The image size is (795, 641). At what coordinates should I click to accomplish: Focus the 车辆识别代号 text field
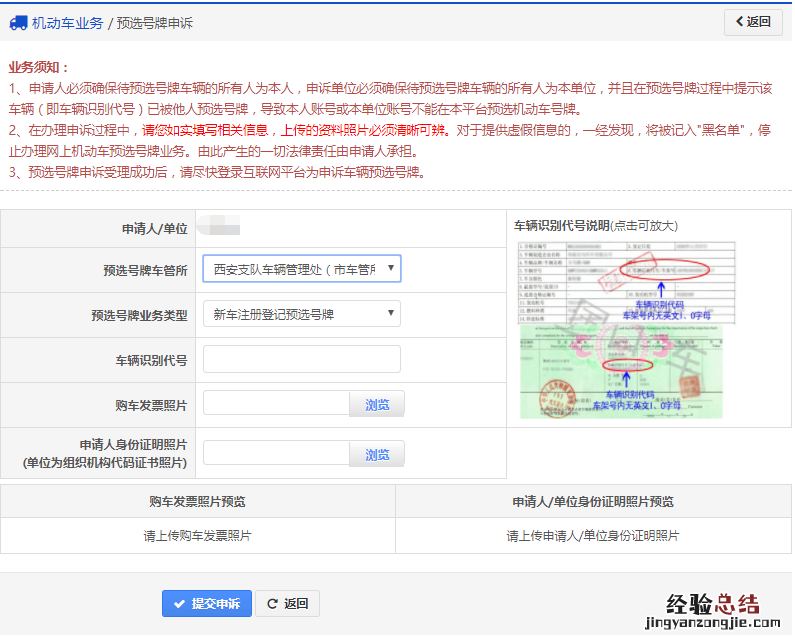pyautogui.click(x=301, y=359)
